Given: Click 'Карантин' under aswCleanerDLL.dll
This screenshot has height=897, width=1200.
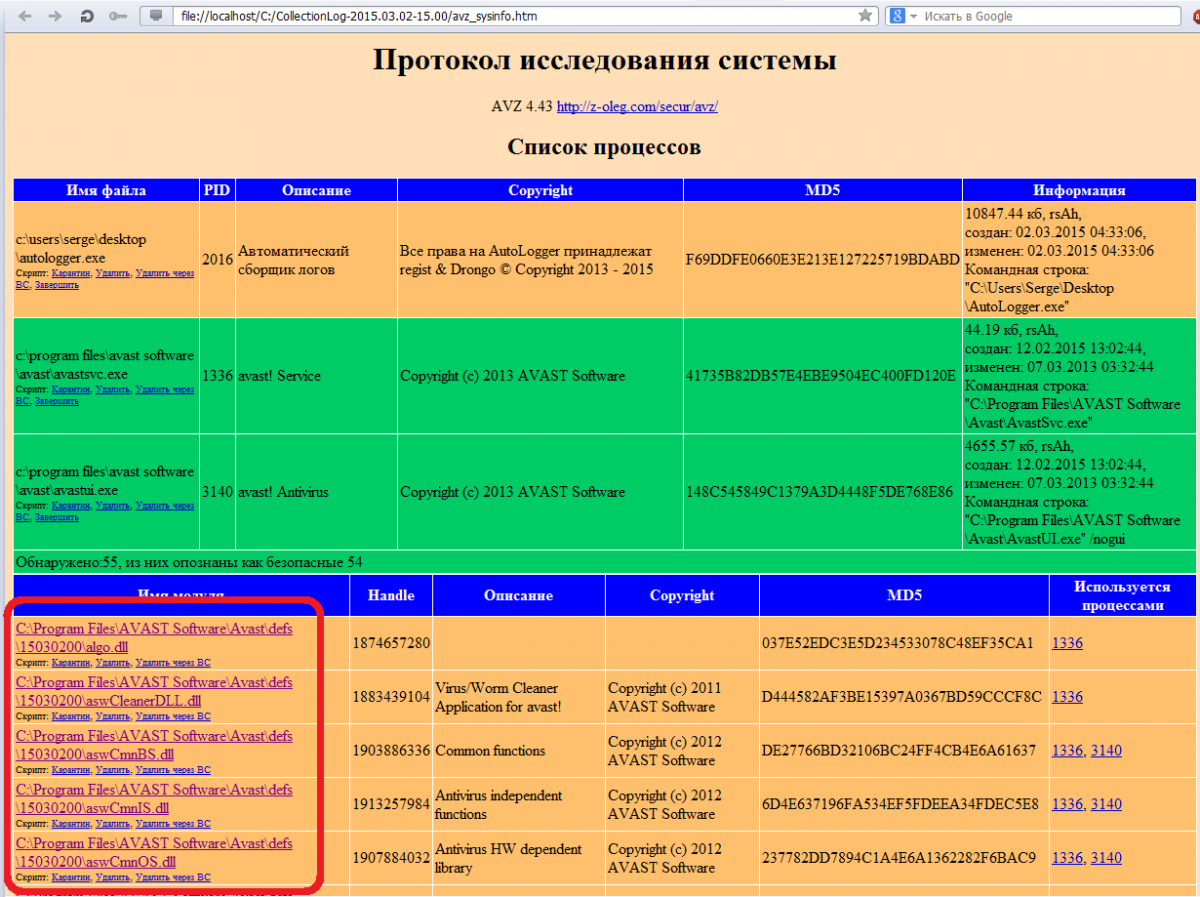Looking at the screenshot, I should pos(70,716).
